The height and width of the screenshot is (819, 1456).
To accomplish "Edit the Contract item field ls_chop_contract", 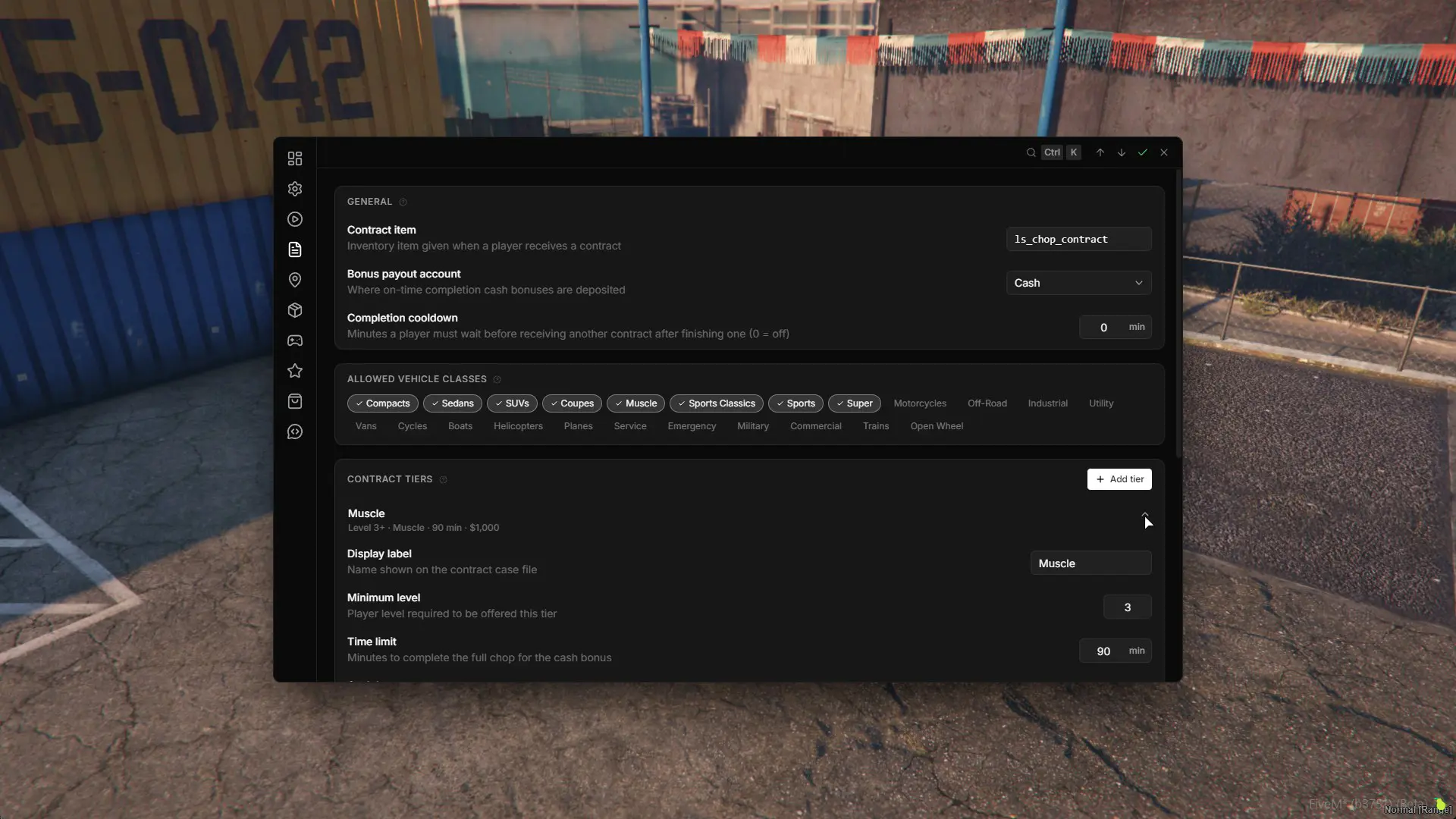I will (1078, 239).
